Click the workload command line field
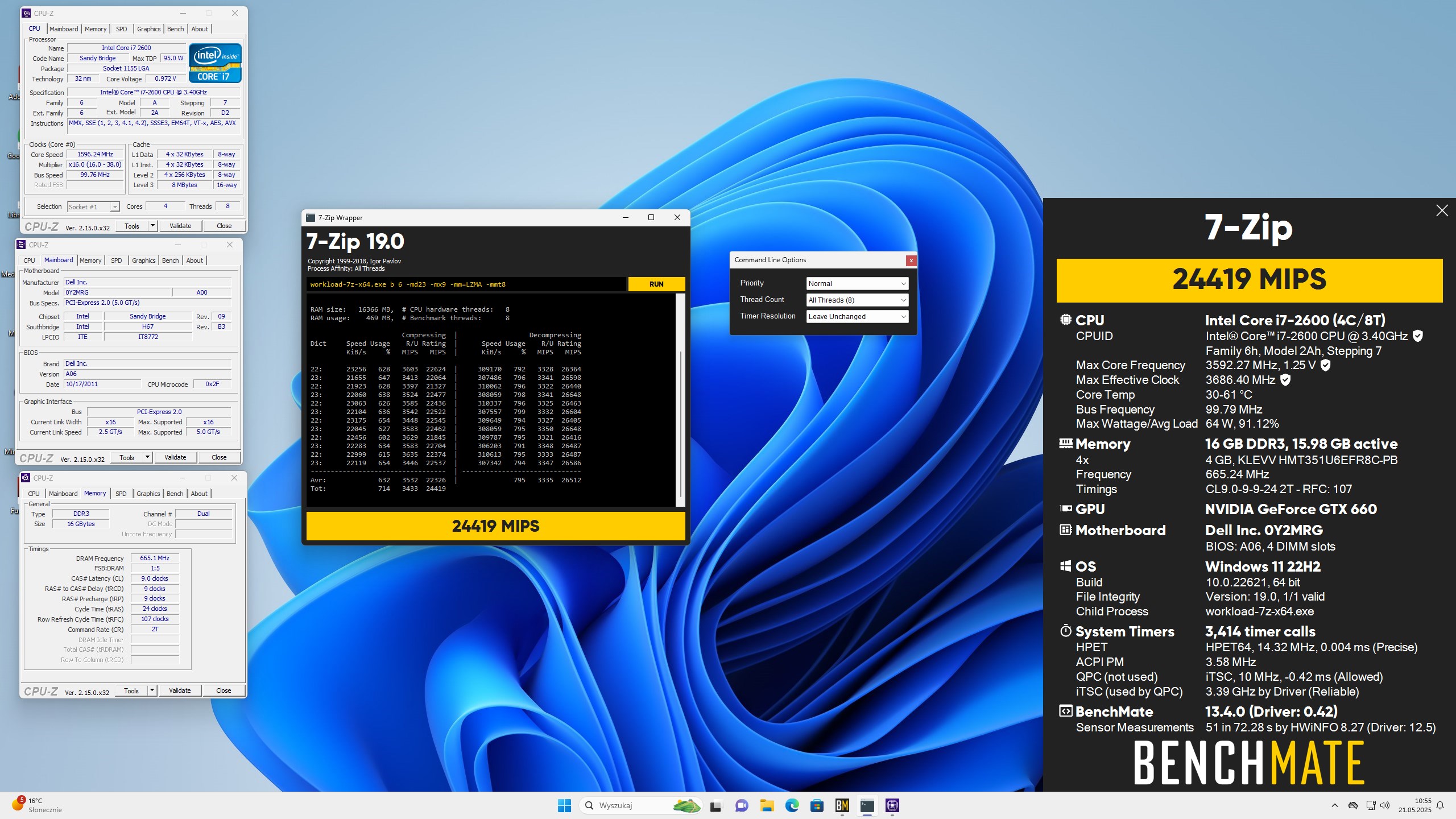Screen dimensions: 1456x819 click(x=466, y=284)
